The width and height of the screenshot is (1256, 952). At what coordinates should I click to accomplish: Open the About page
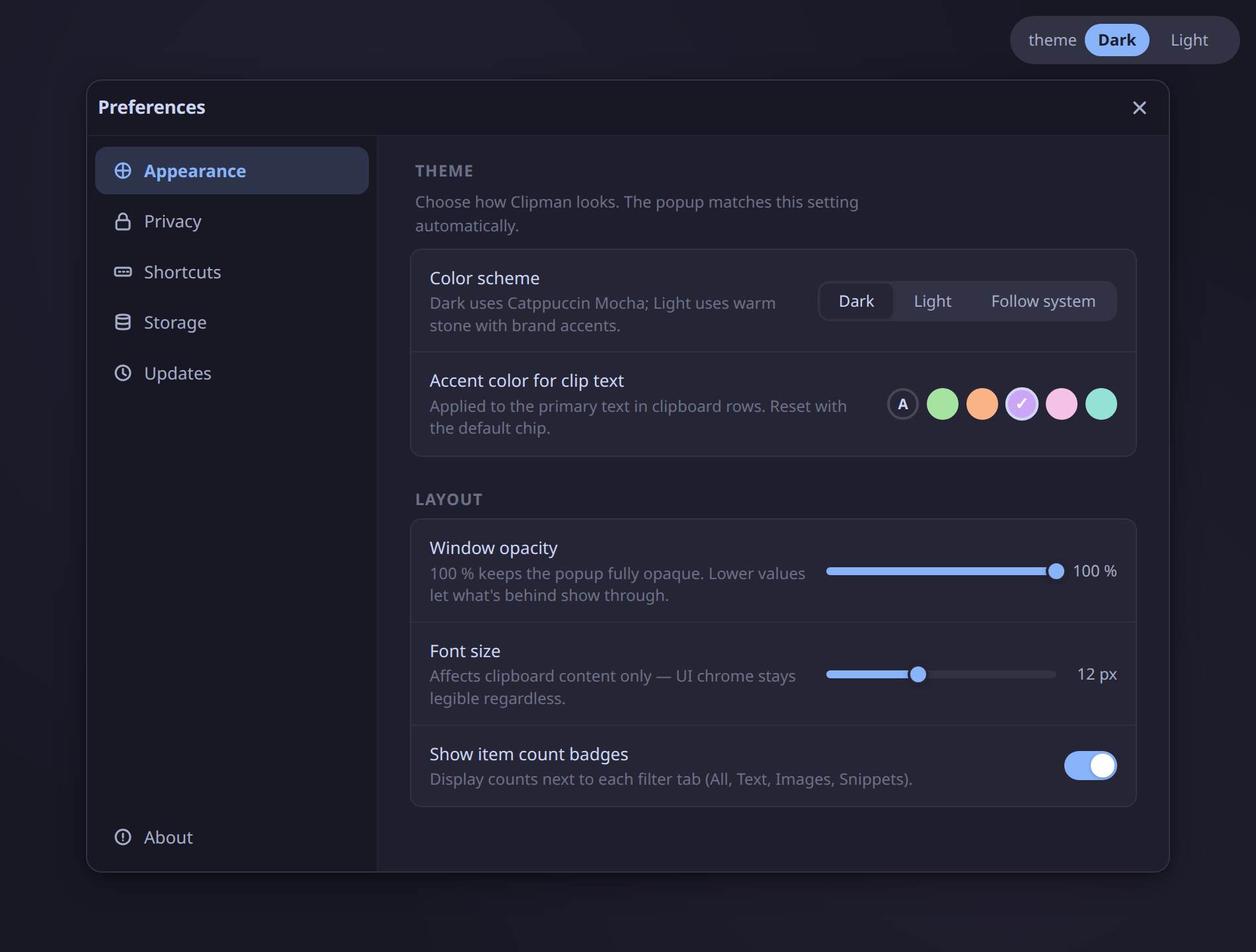(232, 837)
